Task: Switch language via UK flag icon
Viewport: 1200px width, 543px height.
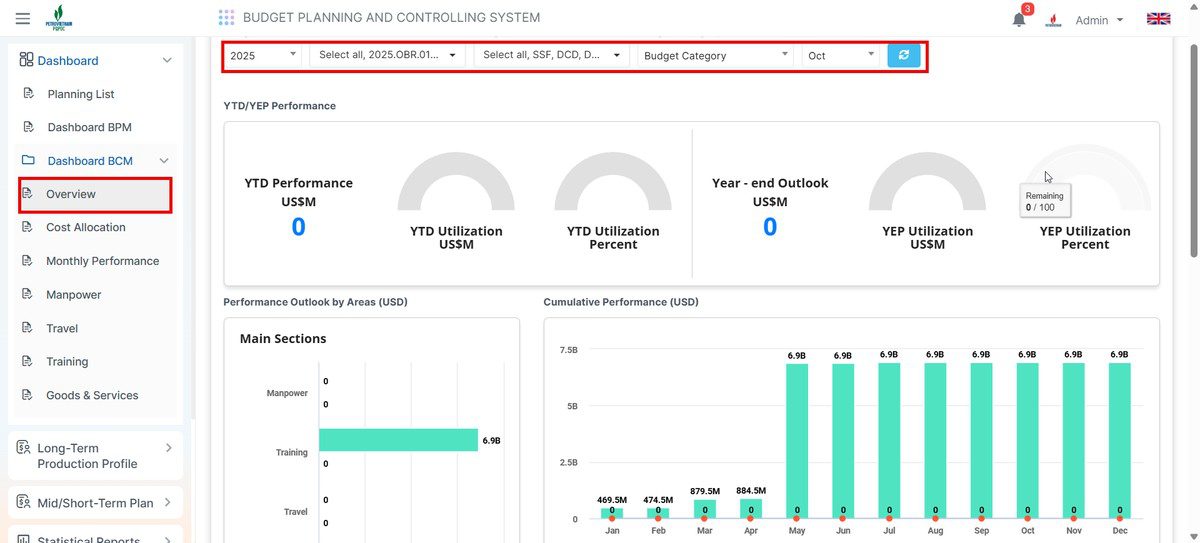Action: point(1158,19)
